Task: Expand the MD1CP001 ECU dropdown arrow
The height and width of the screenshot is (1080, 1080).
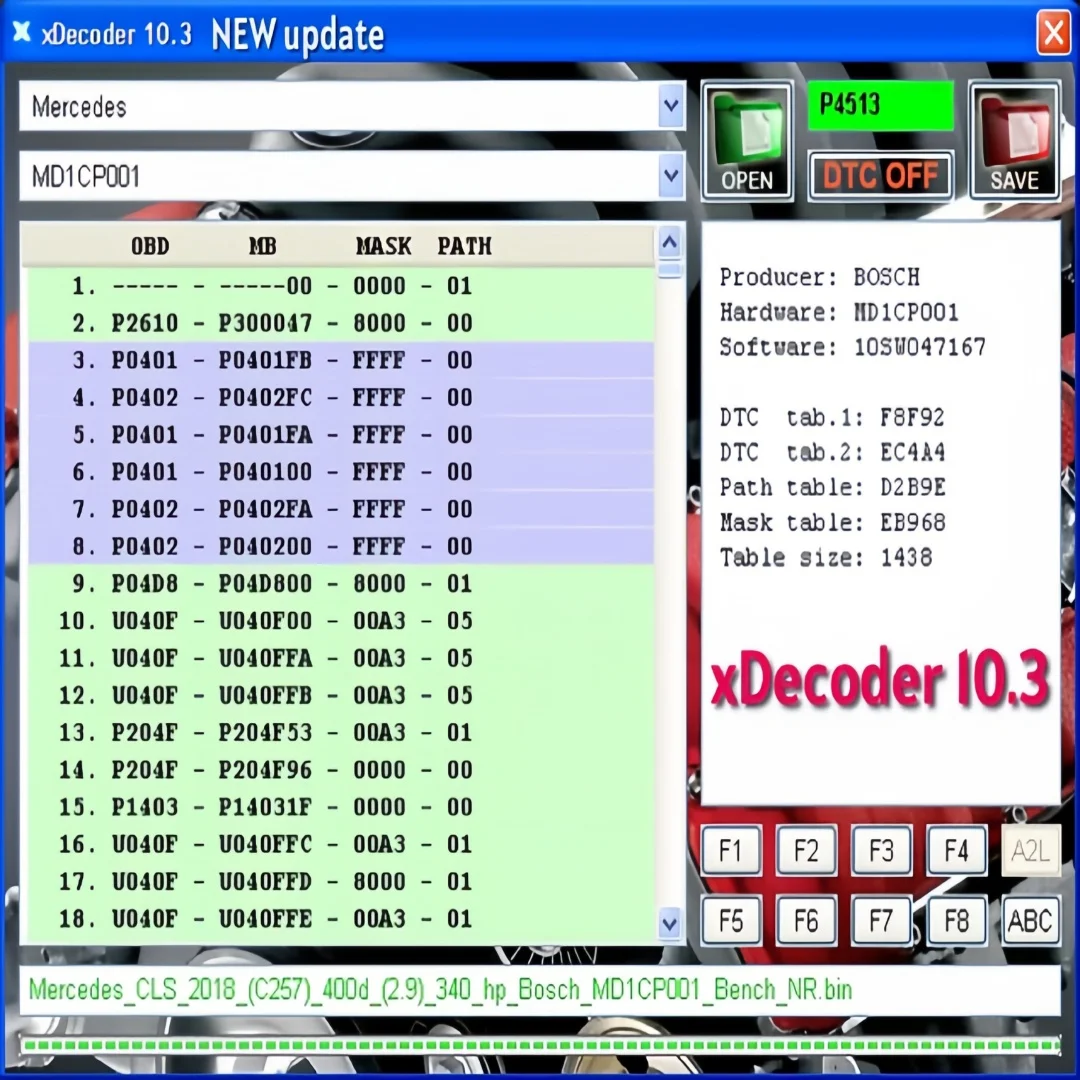Action: 671,176
